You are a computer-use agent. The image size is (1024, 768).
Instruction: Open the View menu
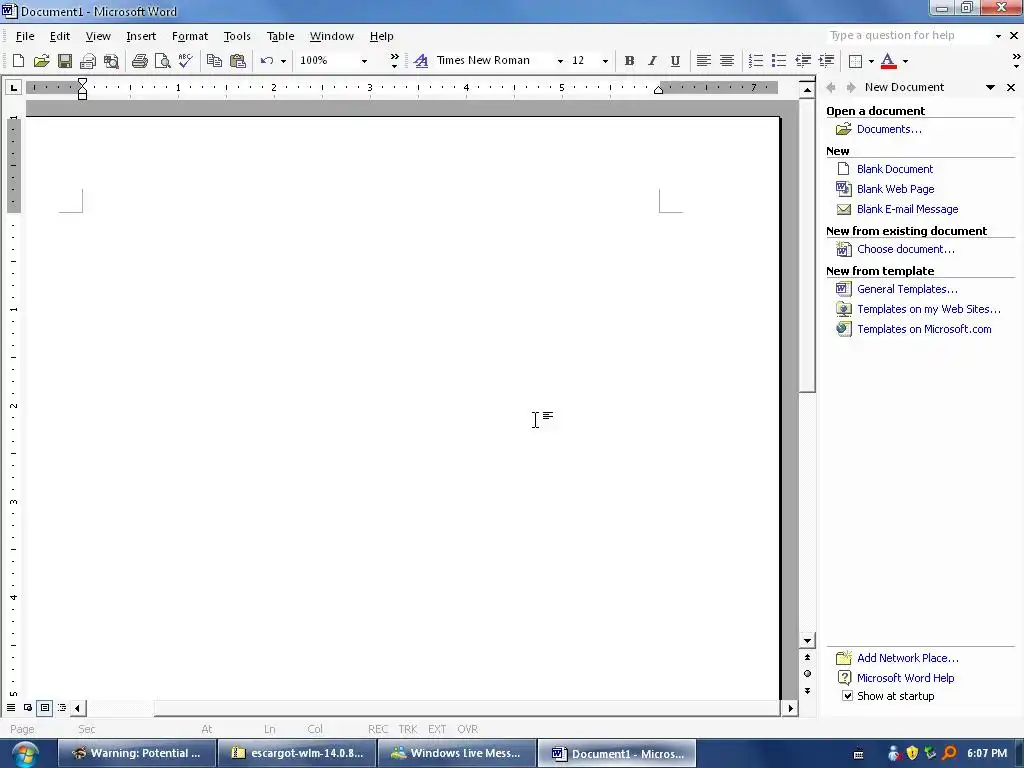click(98, 36)
